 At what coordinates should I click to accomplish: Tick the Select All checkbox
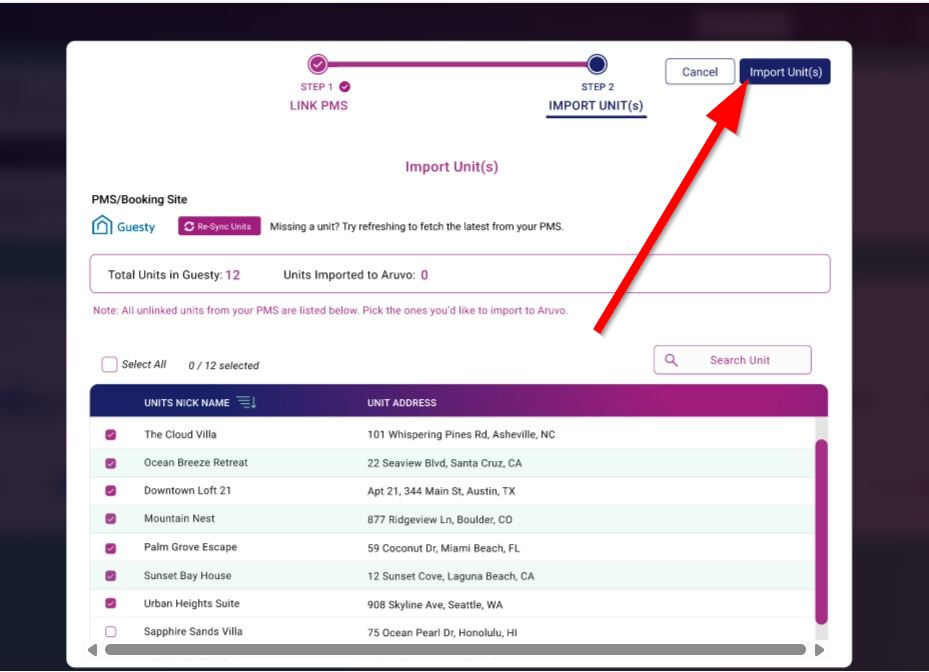coord(109,364)
